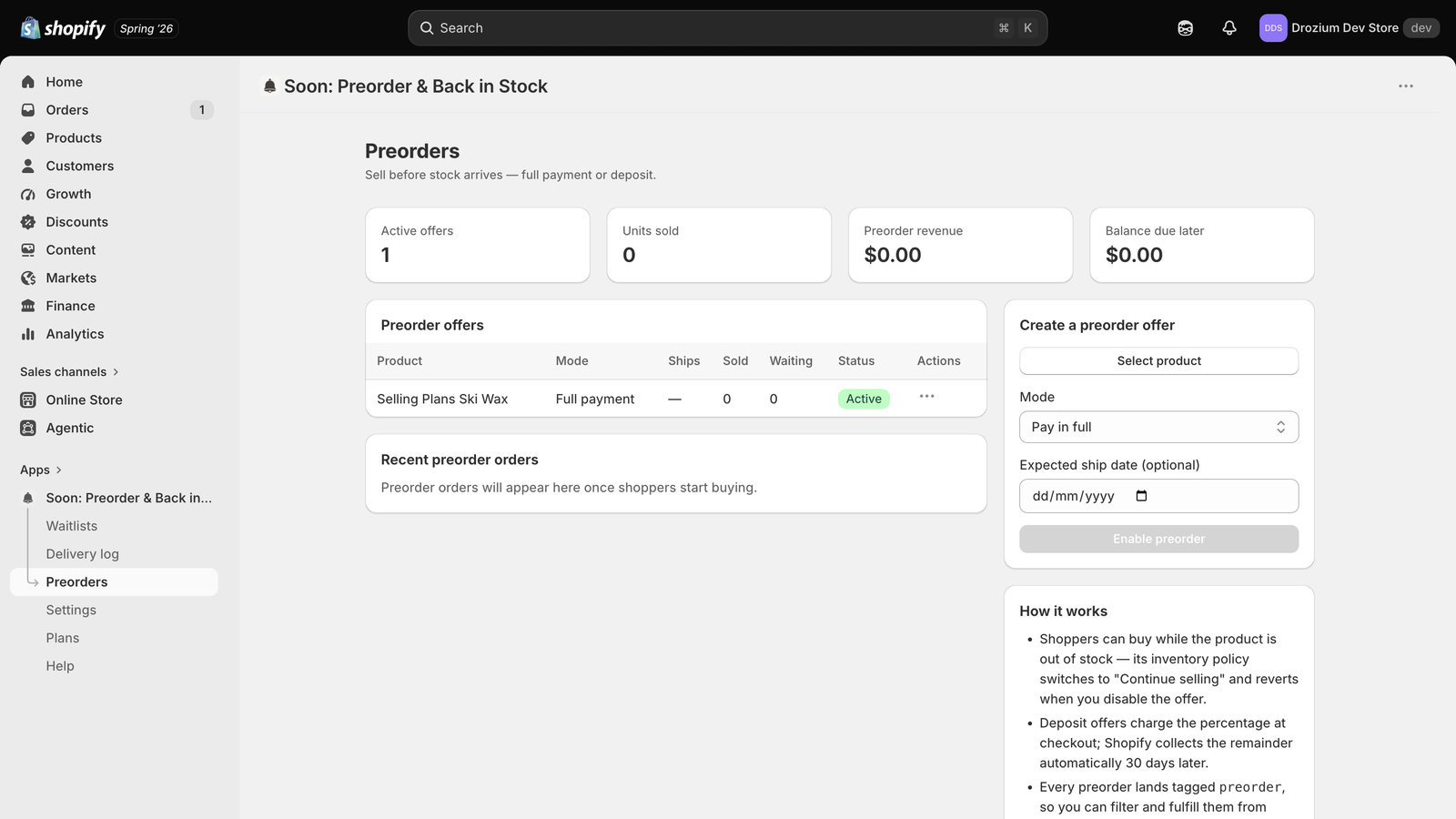Click the Customers sidebar label
This screenshot has width=1456, height=819.
point(80,167)
